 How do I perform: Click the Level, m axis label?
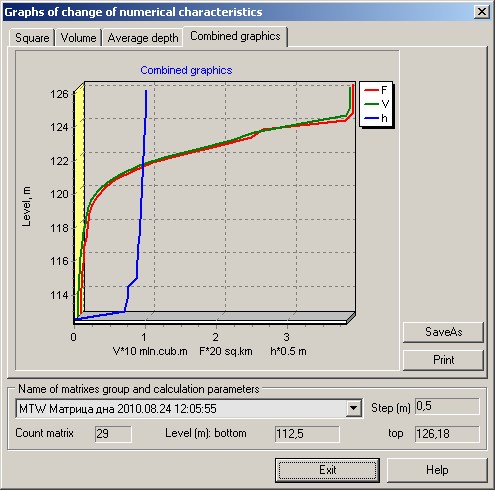[26, 207]
